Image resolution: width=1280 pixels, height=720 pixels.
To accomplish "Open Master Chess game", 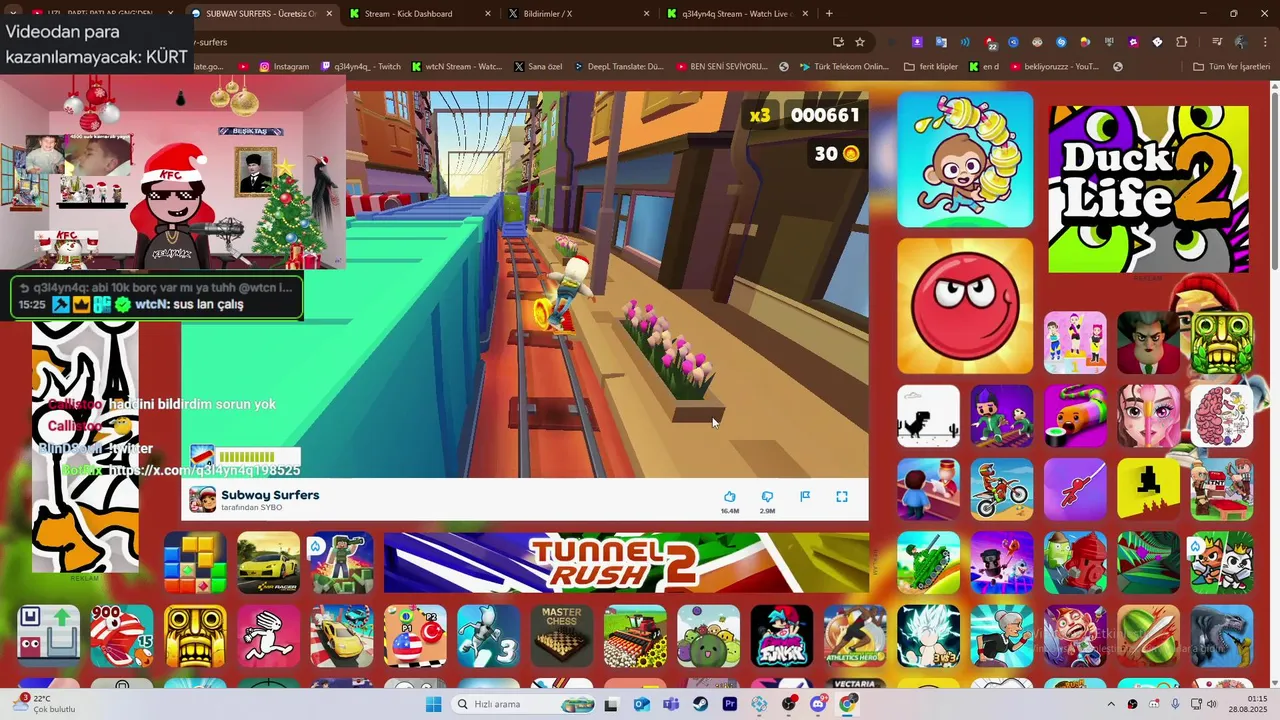I will coord(562,636).
